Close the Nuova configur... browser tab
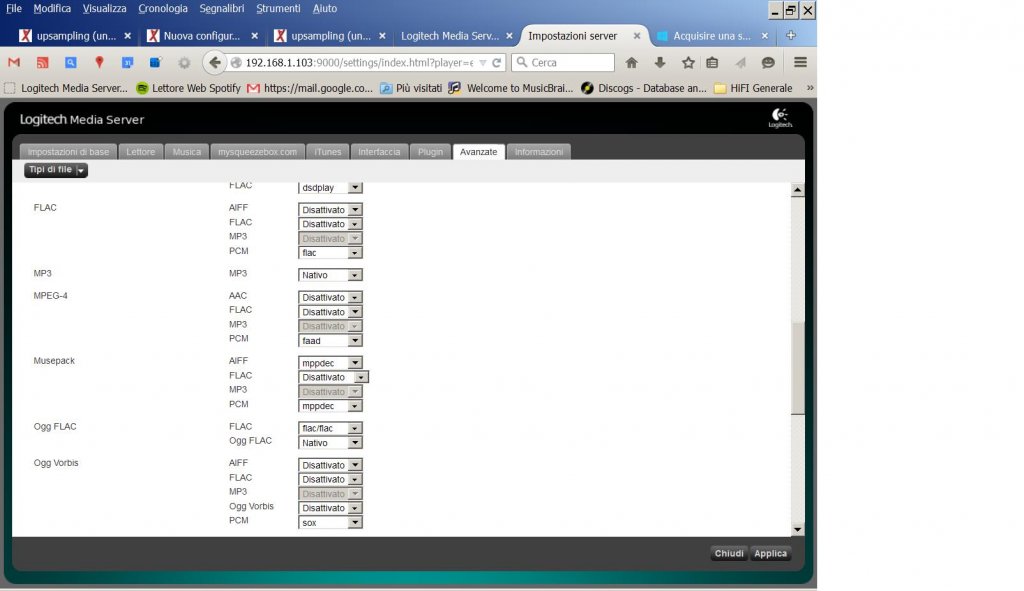This screenshot has height=591, width=1024. pos(255,36)
